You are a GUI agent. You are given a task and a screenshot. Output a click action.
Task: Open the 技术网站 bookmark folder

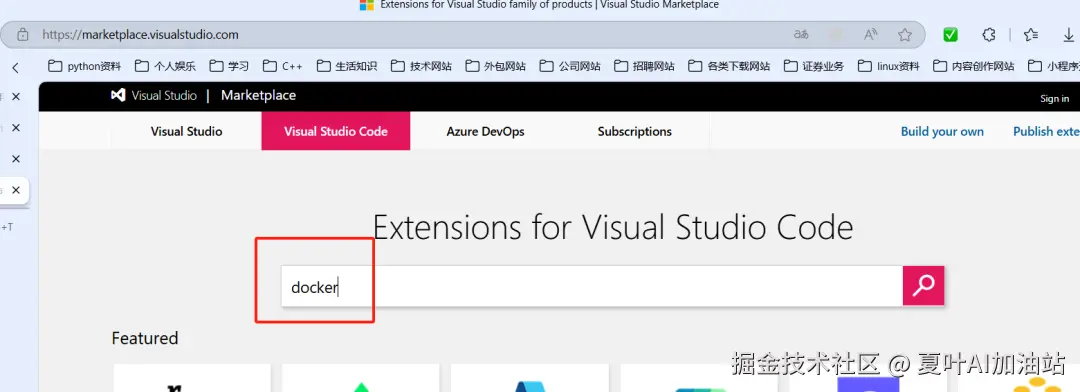click(x=422, y=66)
